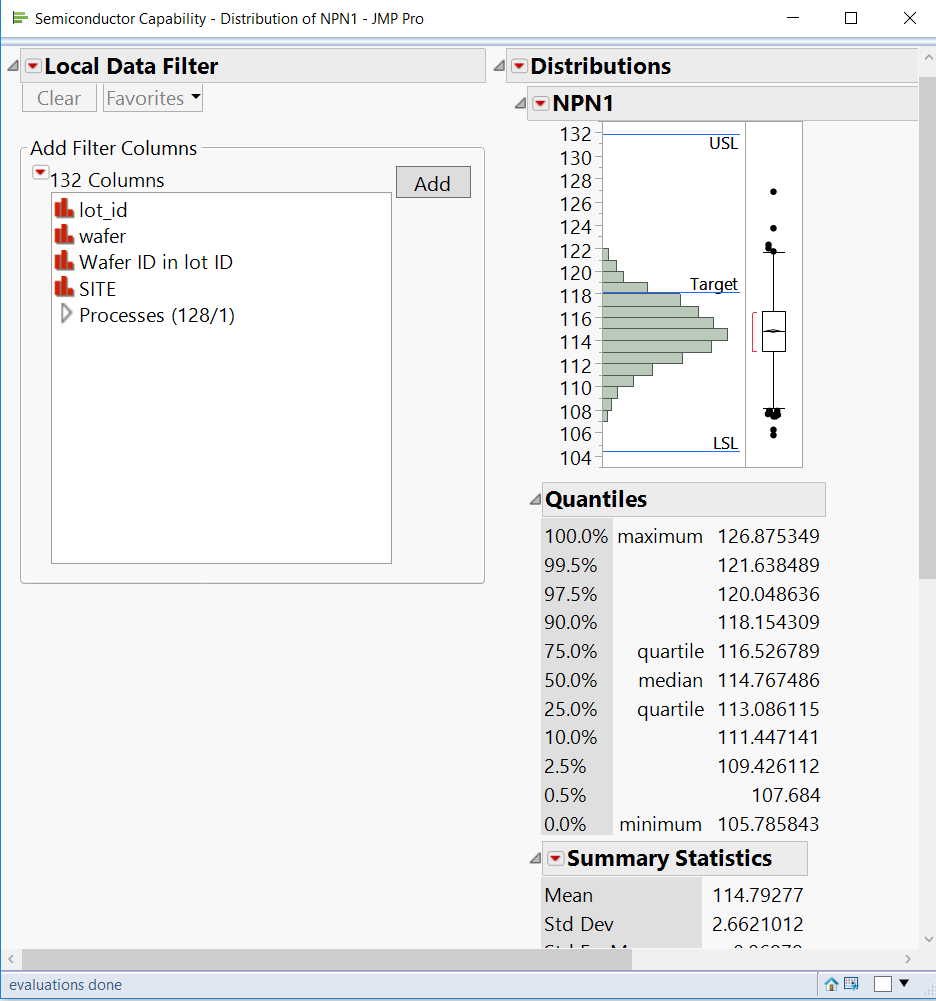The height and width of the screenshot is (1001, 936).
Task: Open the NPN1 red triangle menu
Action: (x=541, y=103)
